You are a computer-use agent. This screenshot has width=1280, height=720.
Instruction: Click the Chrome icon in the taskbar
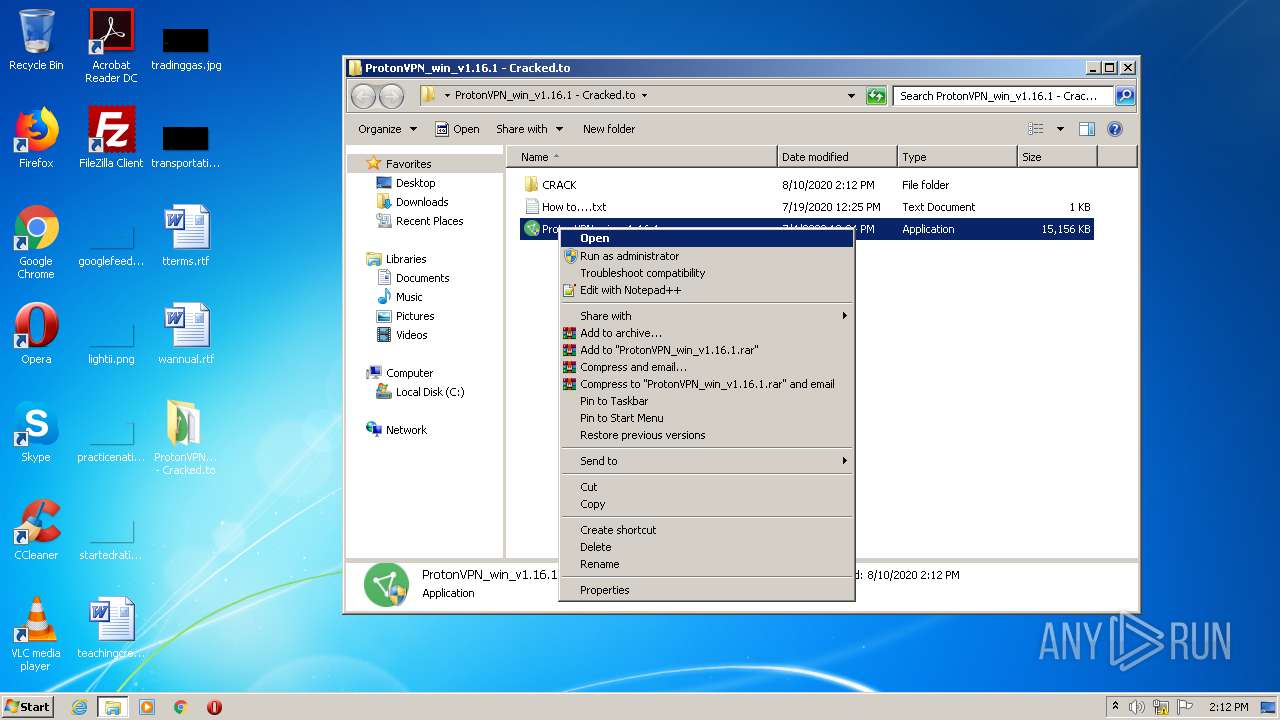click(181, 707)
